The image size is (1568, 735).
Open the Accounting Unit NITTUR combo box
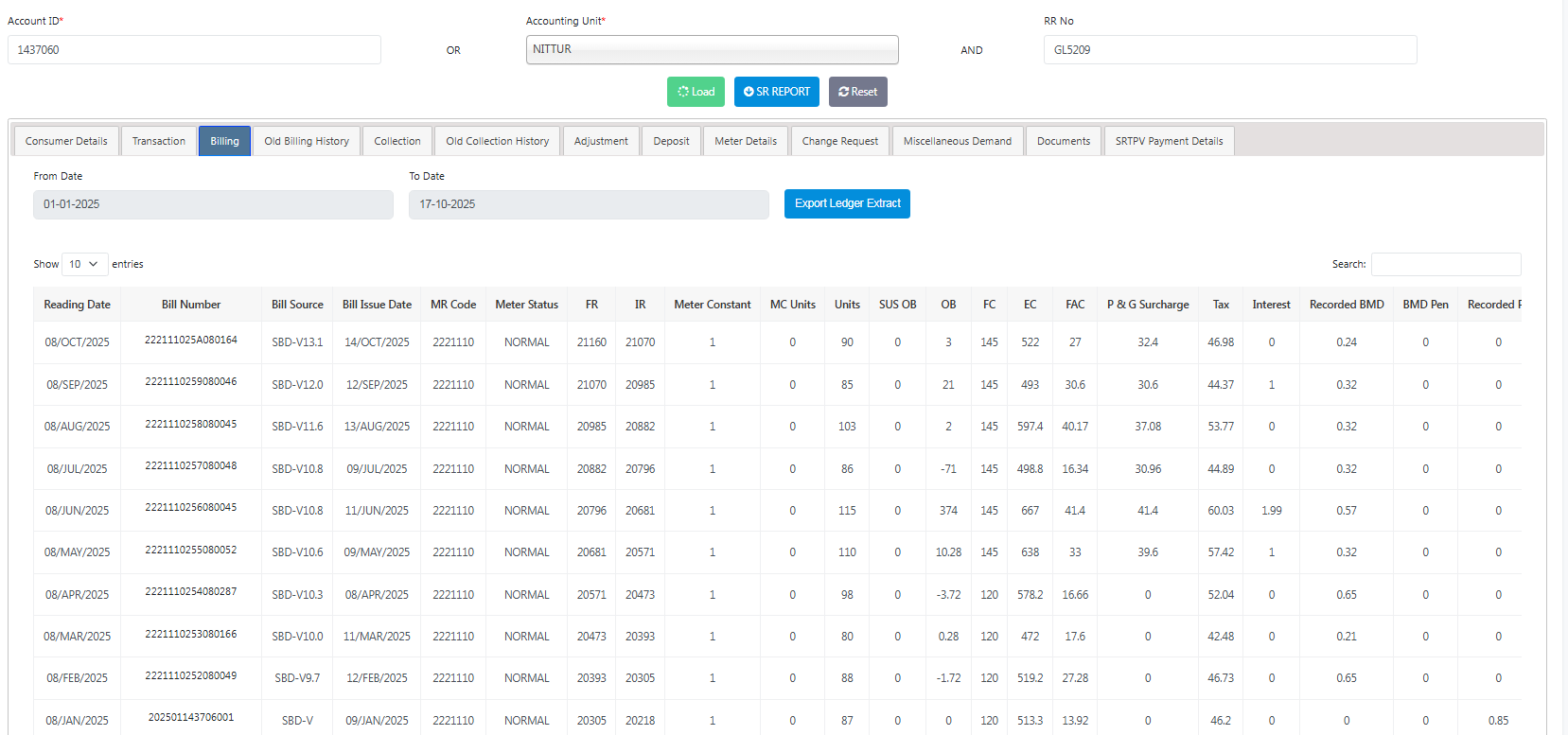[x=712, y=49]
